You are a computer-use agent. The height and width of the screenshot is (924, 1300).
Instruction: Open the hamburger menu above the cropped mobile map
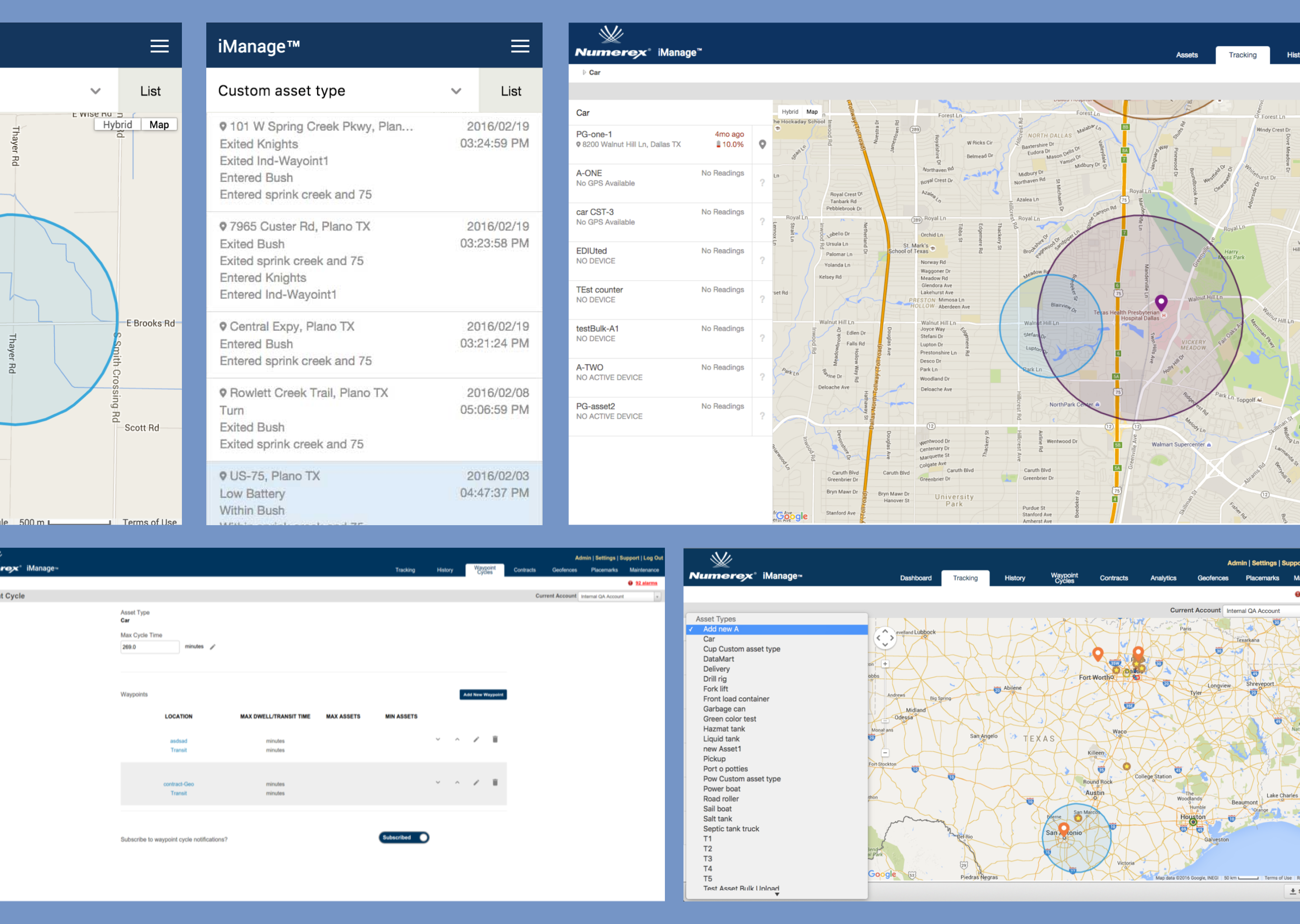click(x=159, y=46)
